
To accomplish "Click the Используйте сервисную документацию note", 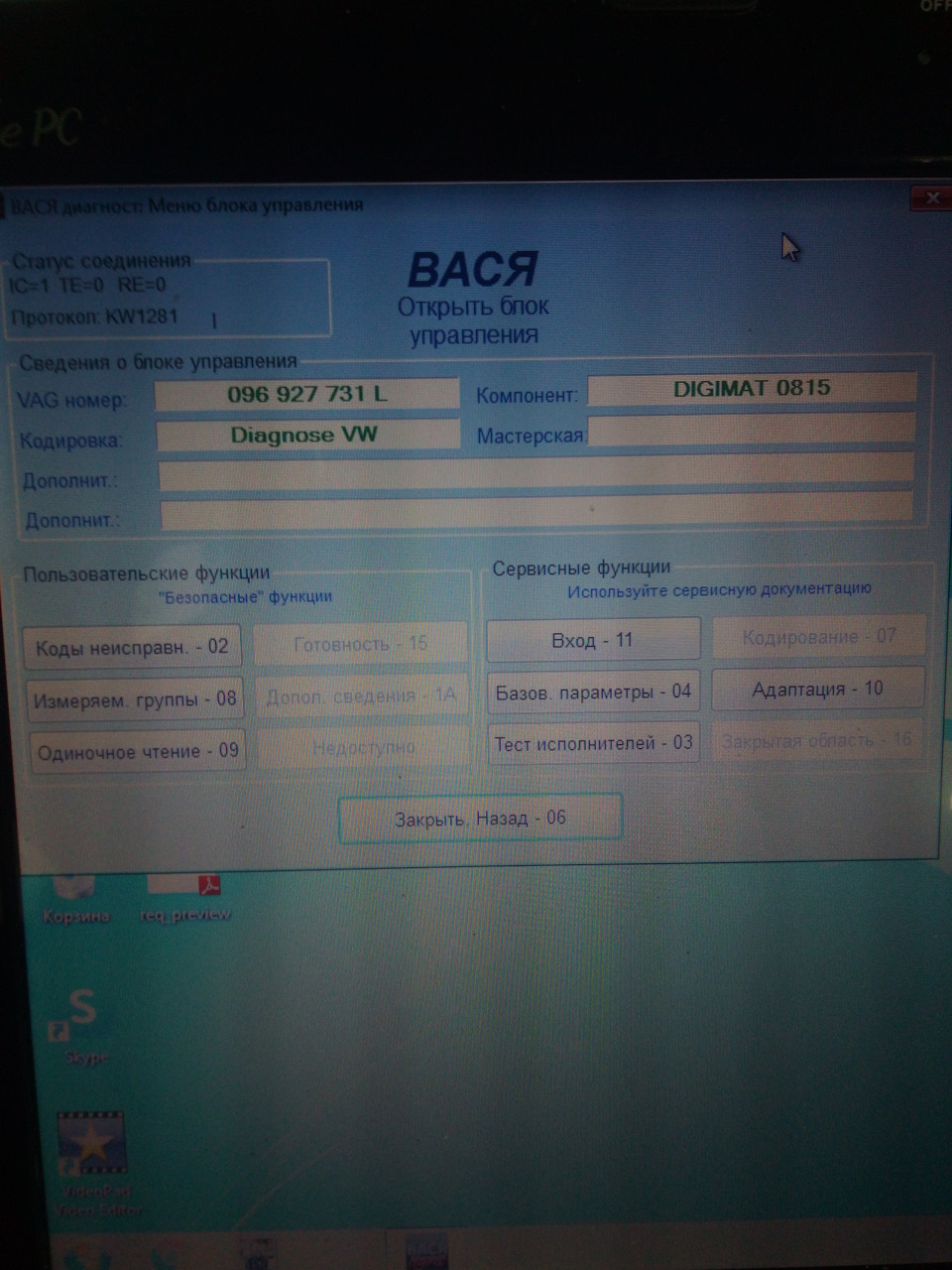I will (719, 589).
